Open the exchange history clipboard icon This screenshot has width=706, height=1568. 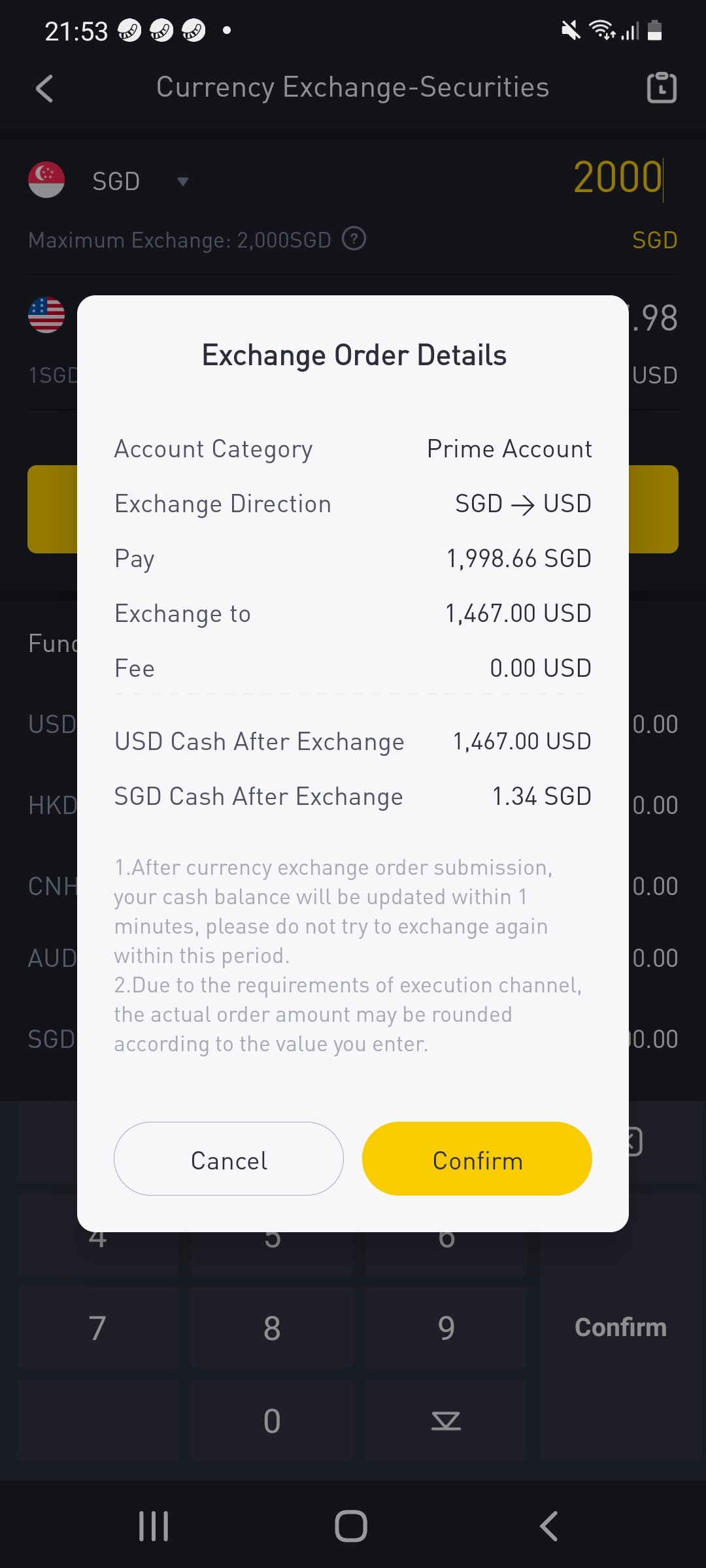tap(661, 88)
